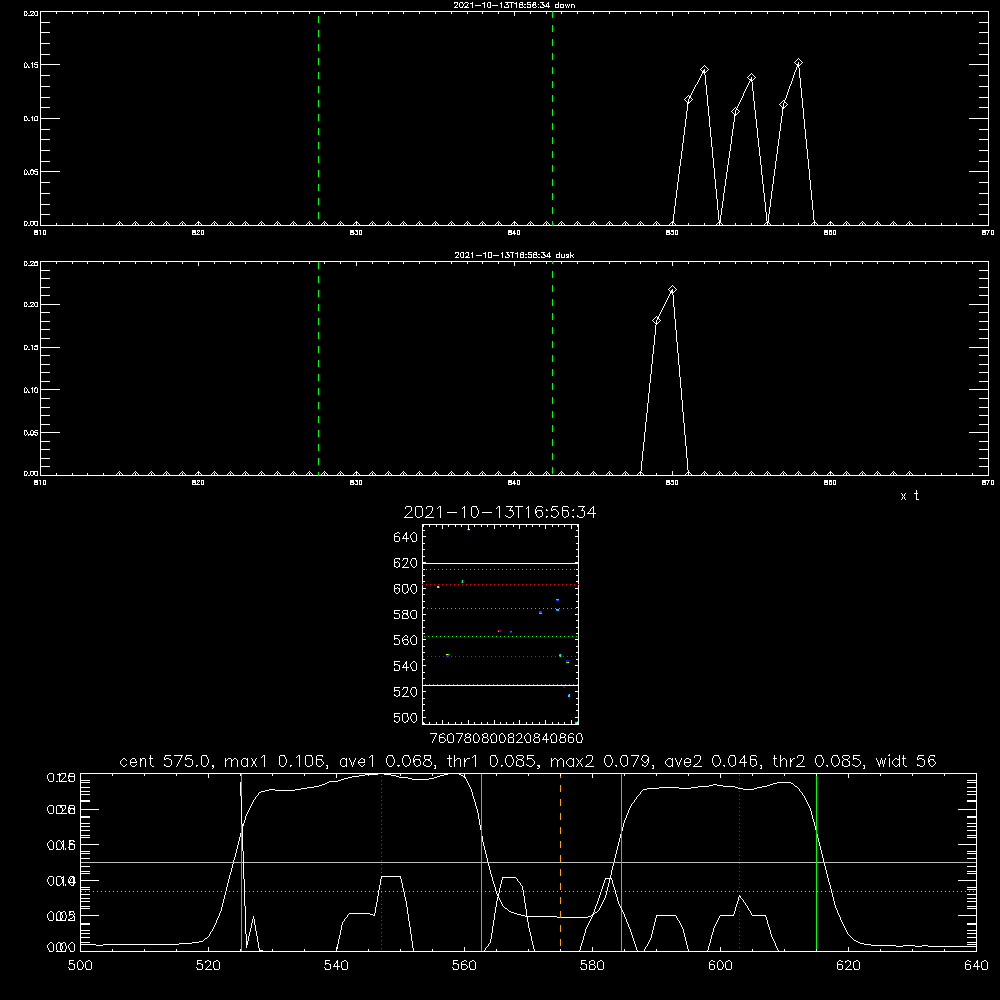The height and width of the screenshot is (1000, 1000).
Task: Click the "600" y-axis label of the small plot
Action: (x=406, y=589)
